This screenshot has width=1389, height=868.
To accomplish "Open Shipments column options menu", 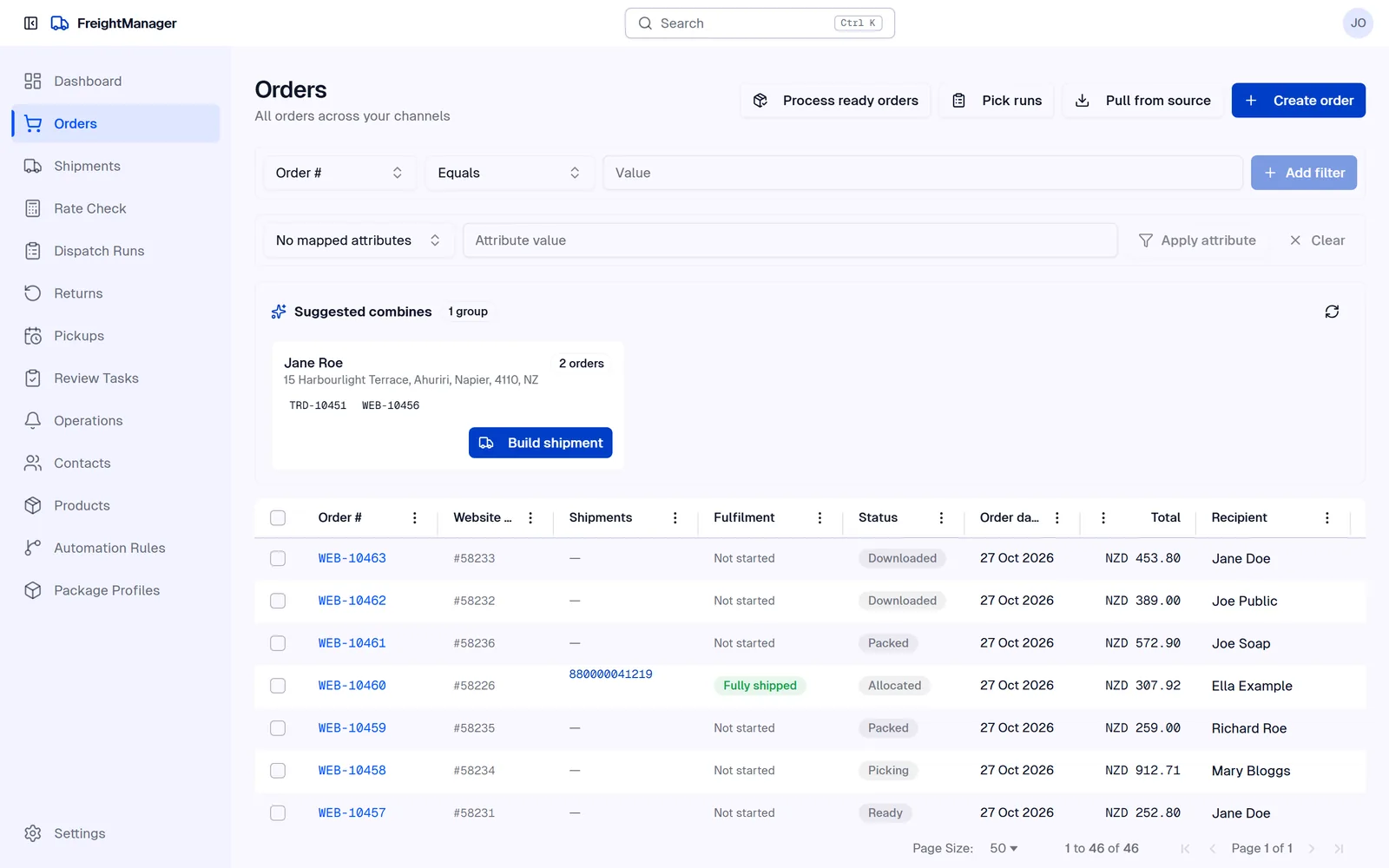I will (675, 518).
